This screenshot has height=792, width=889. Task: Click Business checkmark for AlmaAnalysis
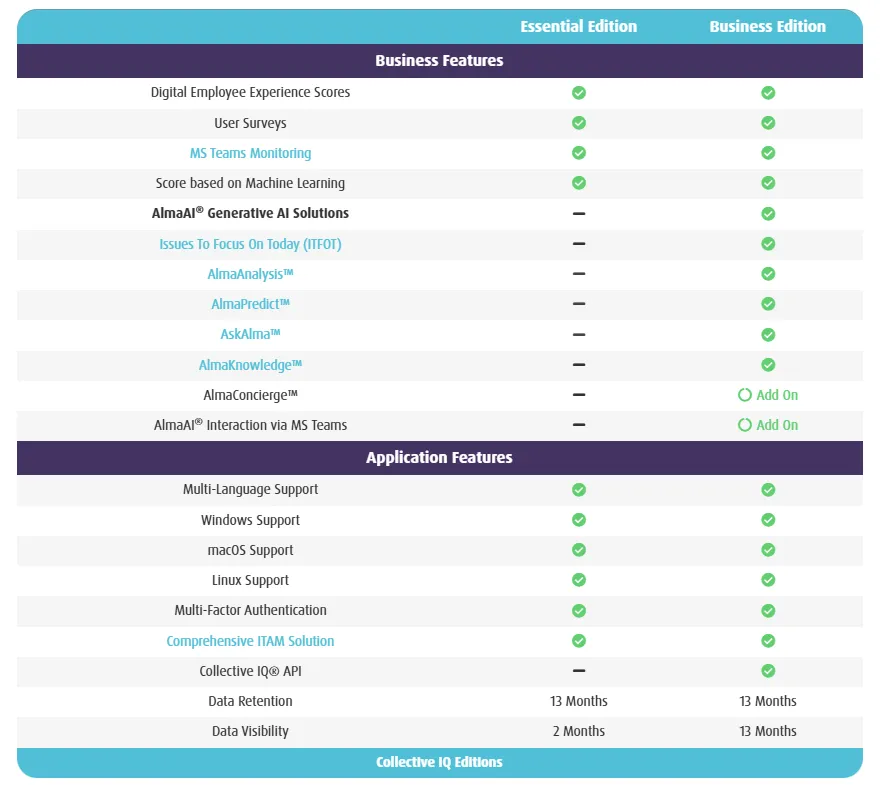[x=768, y=274]
